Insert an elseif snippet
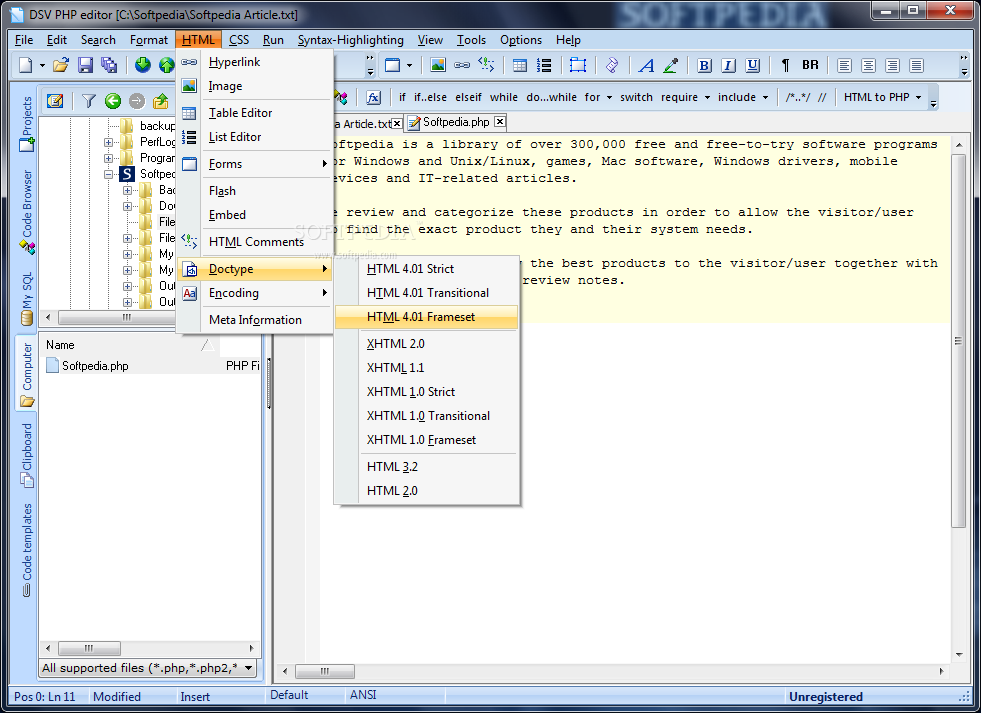 tap(469, 97)
